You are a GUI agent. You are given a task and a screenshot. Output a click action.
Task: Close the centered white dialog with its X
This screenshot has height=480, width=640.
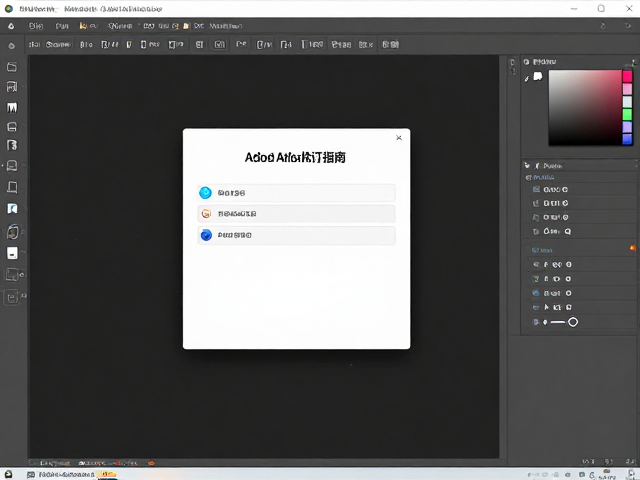point(399,138)
